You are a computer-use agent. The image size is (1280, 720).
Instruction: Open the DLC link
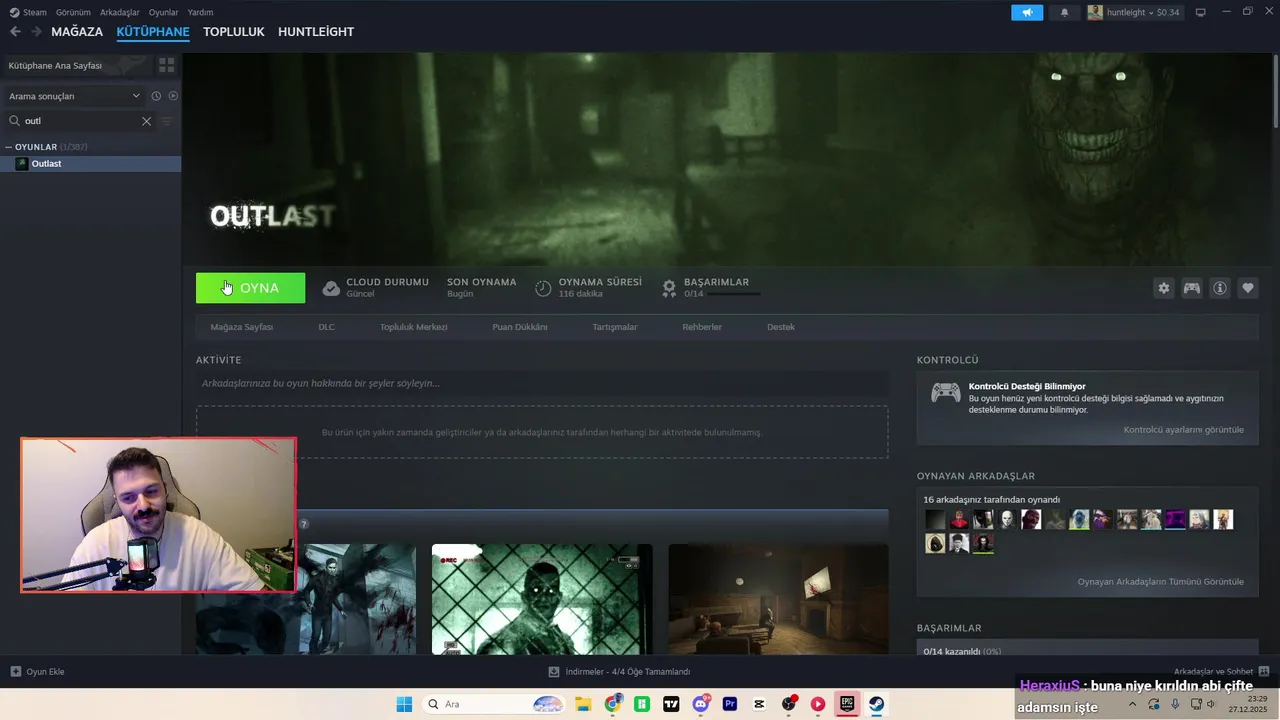(x=327, y=327)
